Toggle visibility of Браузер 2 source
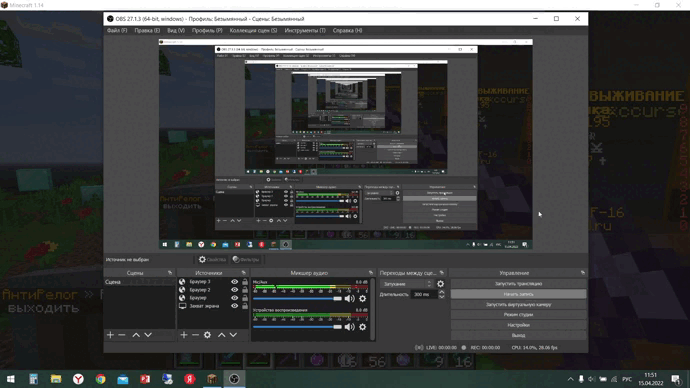The image size is (690, 388). [234, 290]
